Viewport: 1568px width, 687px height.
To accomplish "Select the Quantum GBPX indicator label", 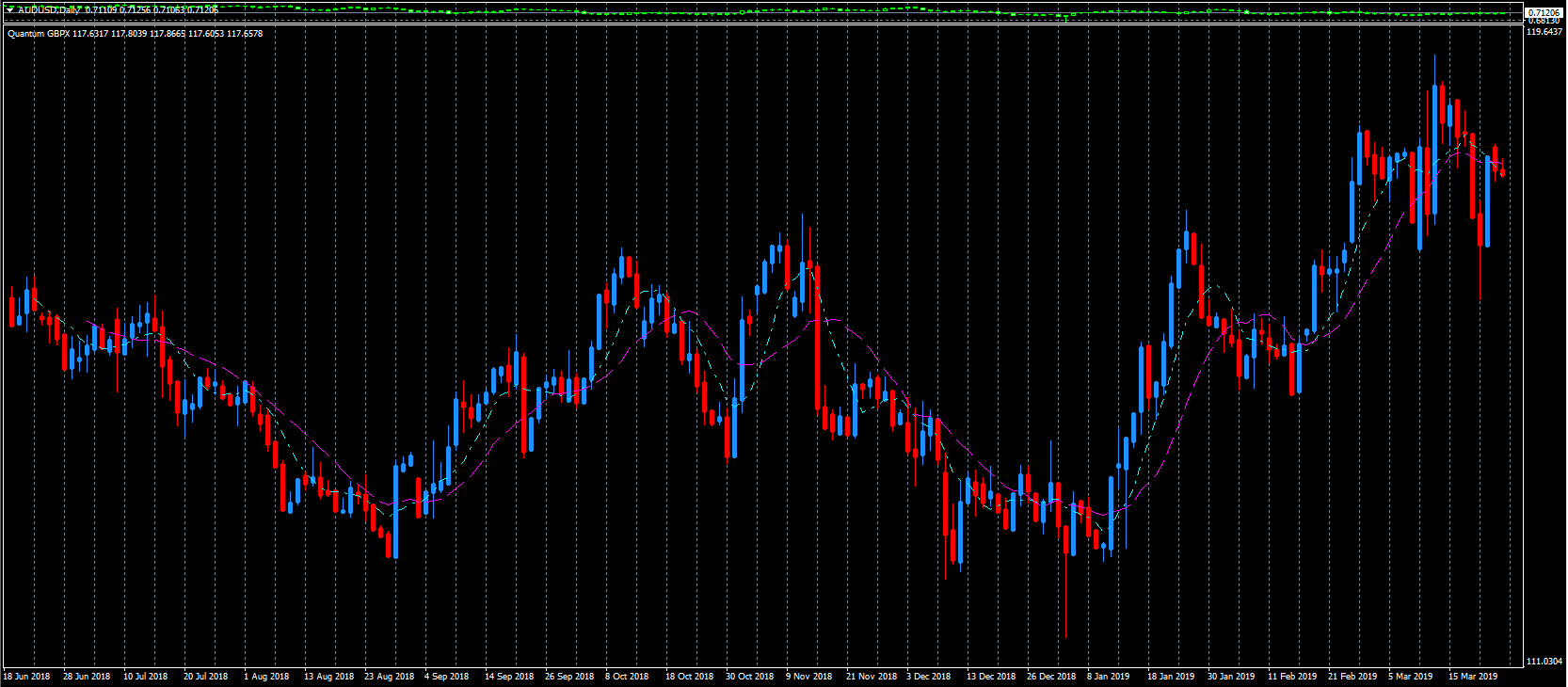I will pyautogui.click(x=39, y=34).
